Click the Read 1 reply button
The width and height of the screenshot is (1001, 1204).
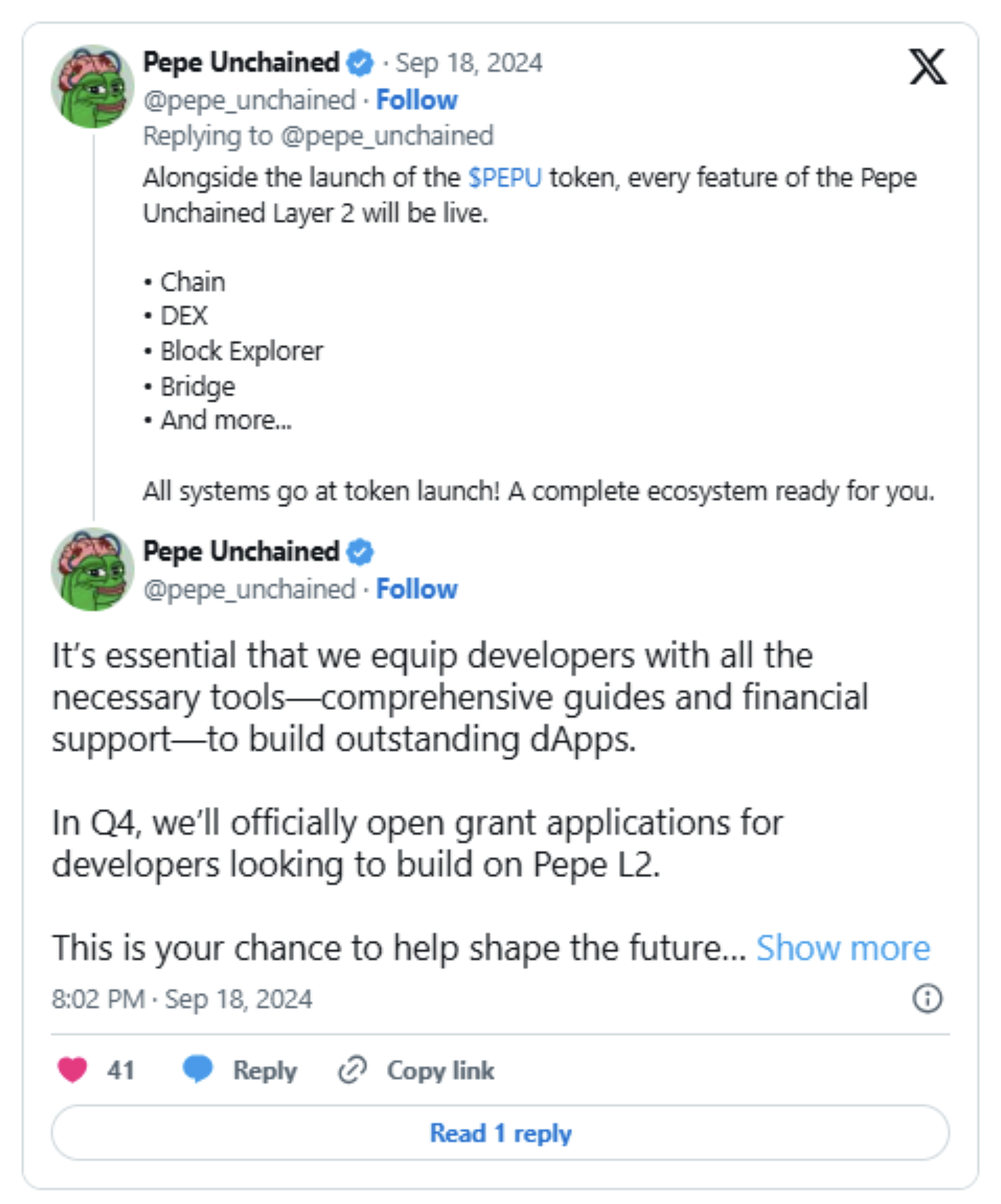click(x=500, y=1133)
